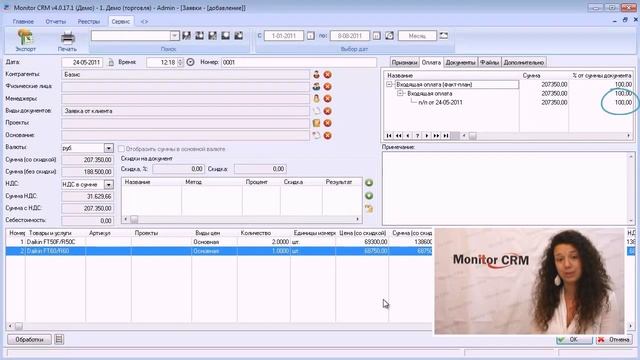The image size is (640, 360).
Task: Click the Обработки button
Action: click(29, 339)
